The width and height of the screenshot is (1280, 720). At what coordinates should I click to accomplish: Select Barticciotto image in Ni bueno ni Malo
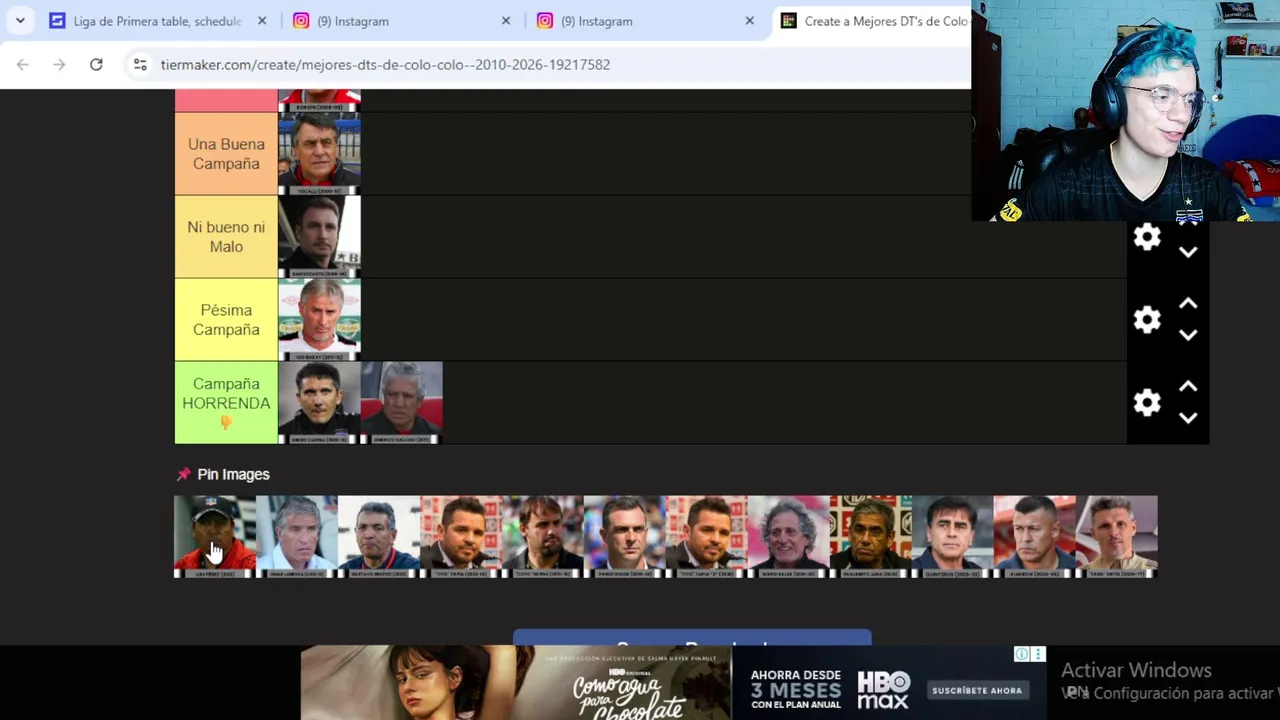[319, 237]
